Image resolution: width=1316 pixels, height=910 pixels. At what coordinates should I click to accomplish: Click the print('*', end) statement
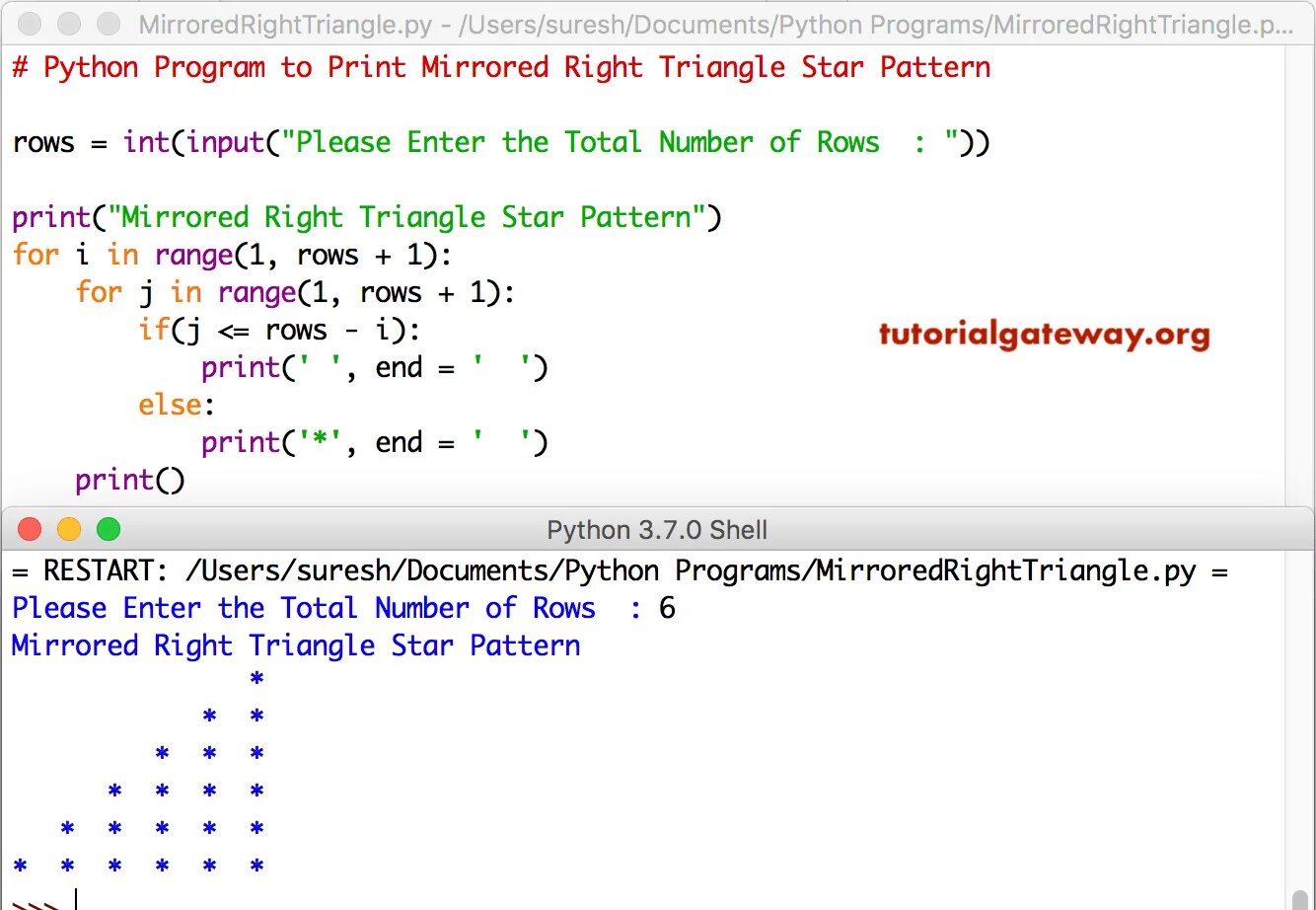[x=375, y=442]
